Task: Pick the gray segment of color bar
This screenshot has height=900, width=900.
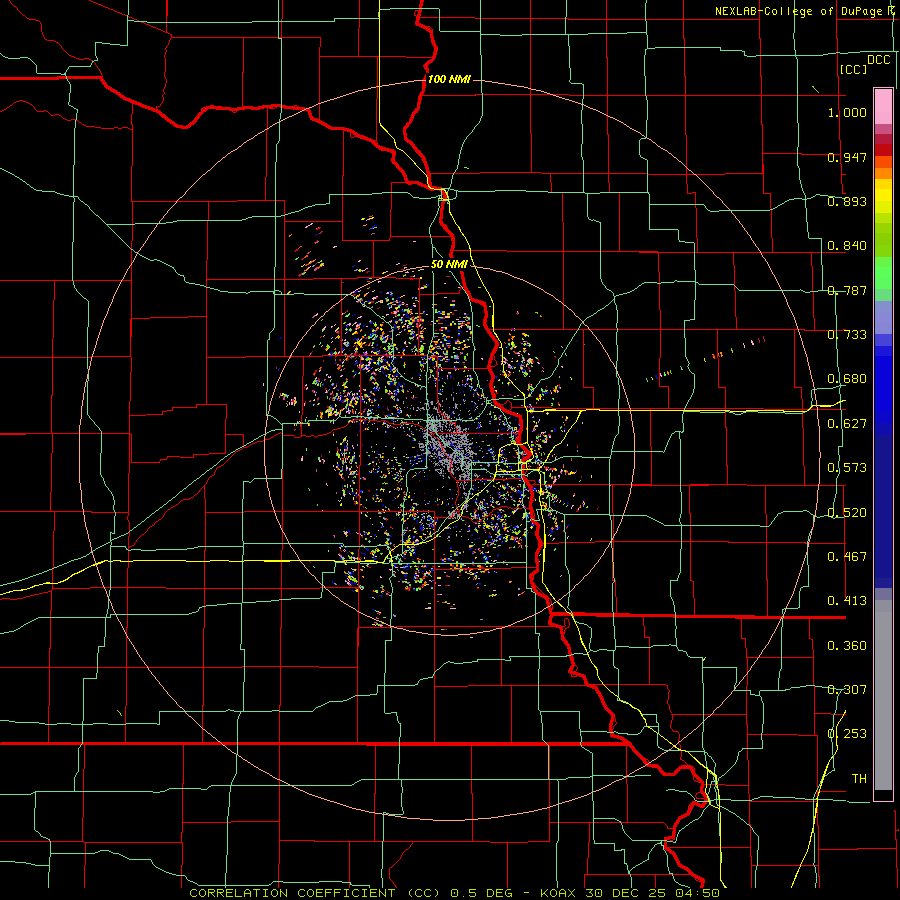Action: 883,695
